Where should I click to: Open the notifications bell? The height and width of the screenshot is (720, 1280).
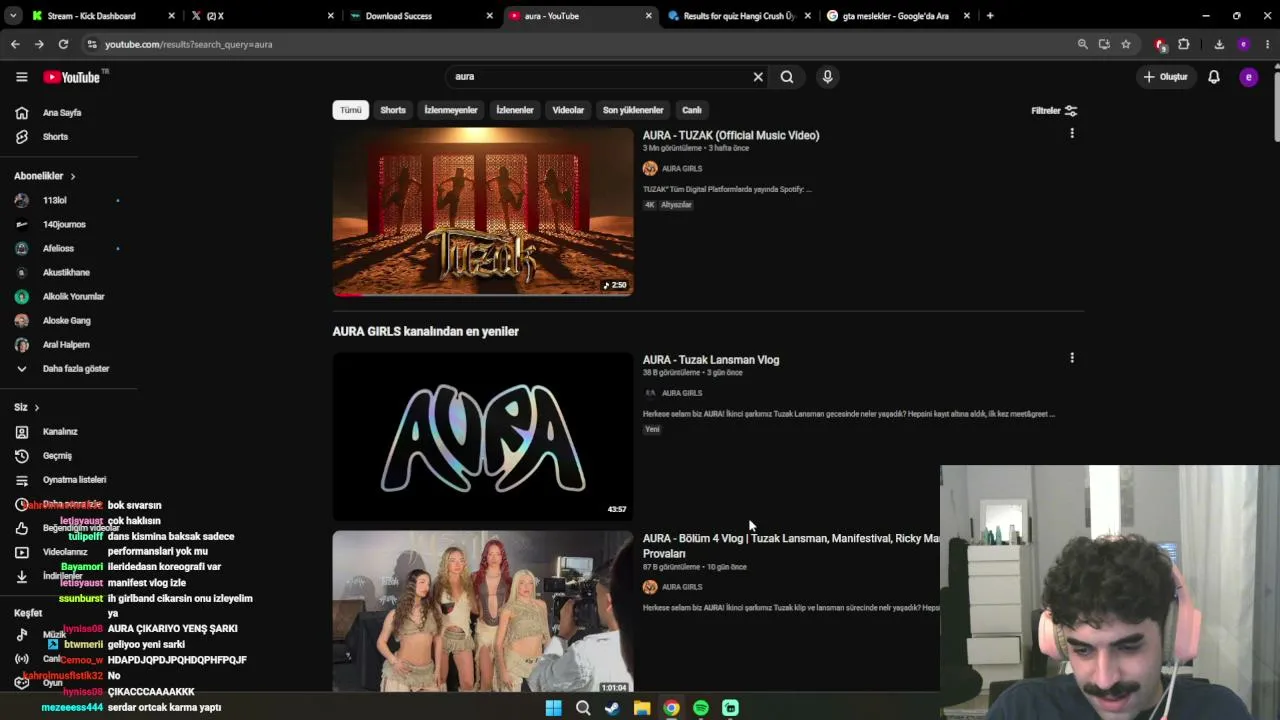[x=1214, y=77]
